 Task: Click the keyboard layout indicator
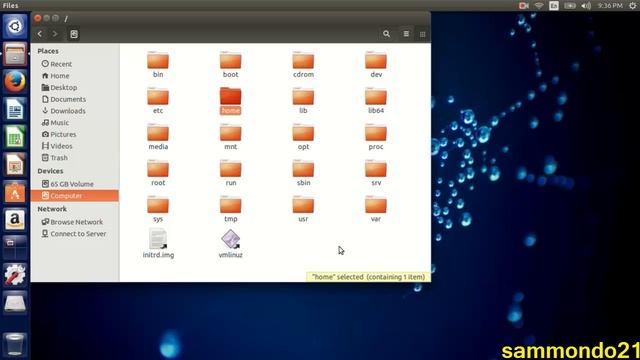554,6
